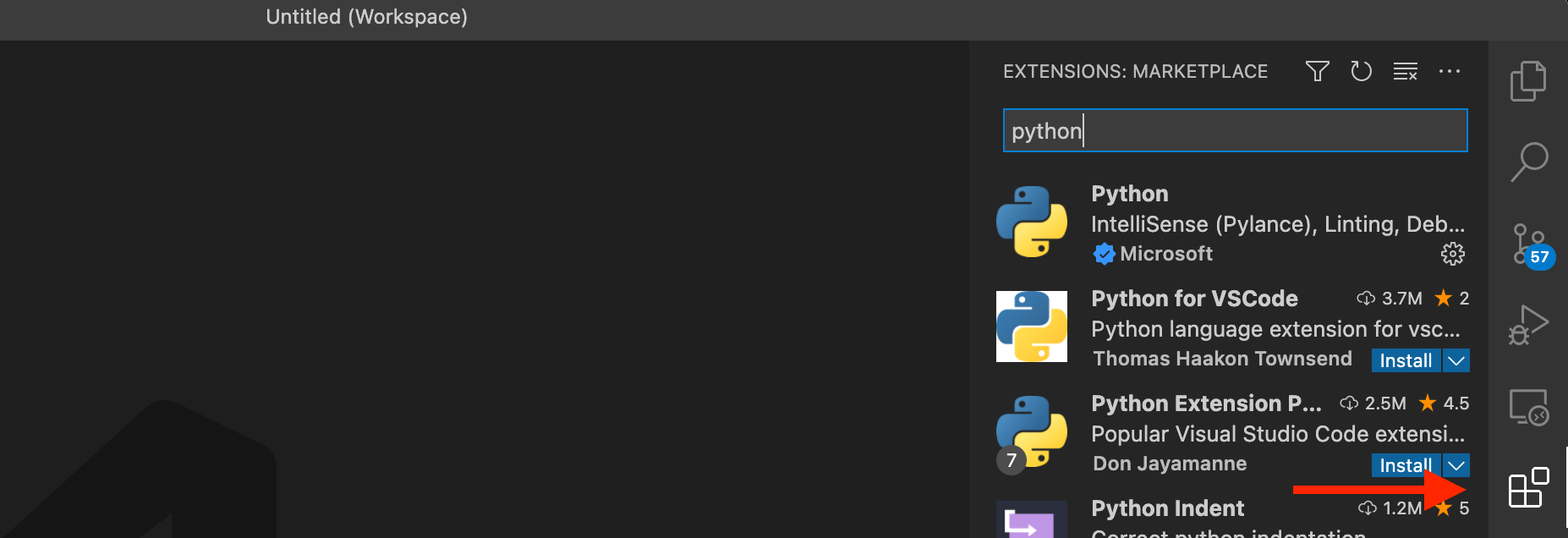The image size is (1568, 538).
Task: Expand install options for Python for VSCode
Action: [x=1456, y=360]
